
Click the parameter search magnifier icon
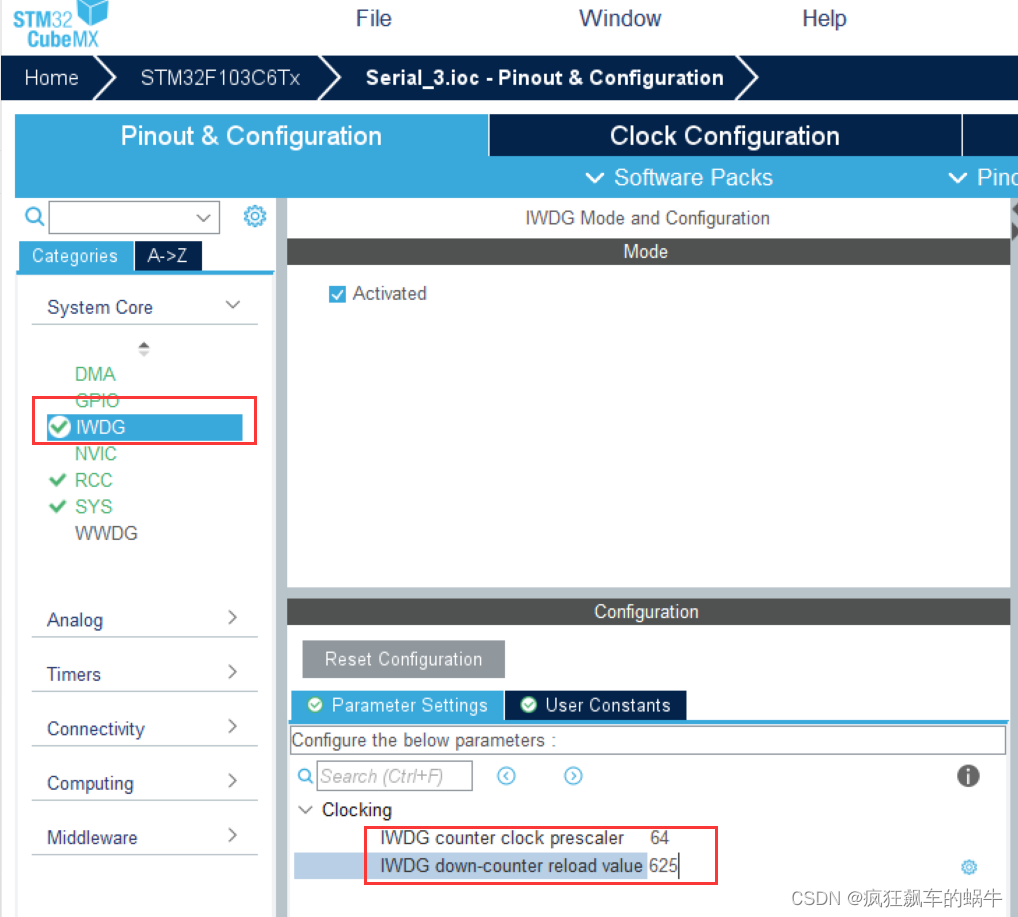305,775
